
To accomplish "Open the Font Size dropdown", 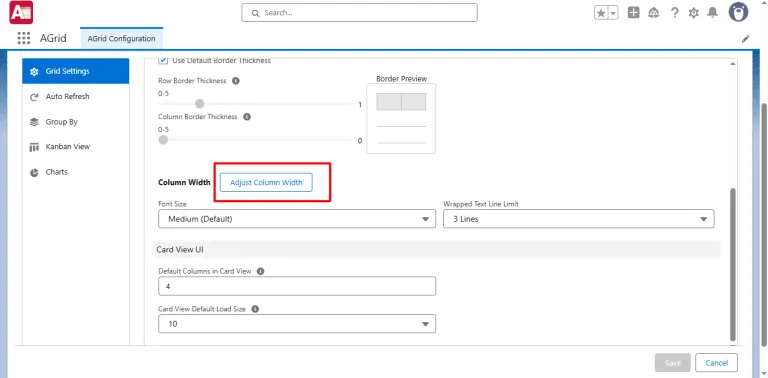I will pyautogui.click(x=297, y=219).
